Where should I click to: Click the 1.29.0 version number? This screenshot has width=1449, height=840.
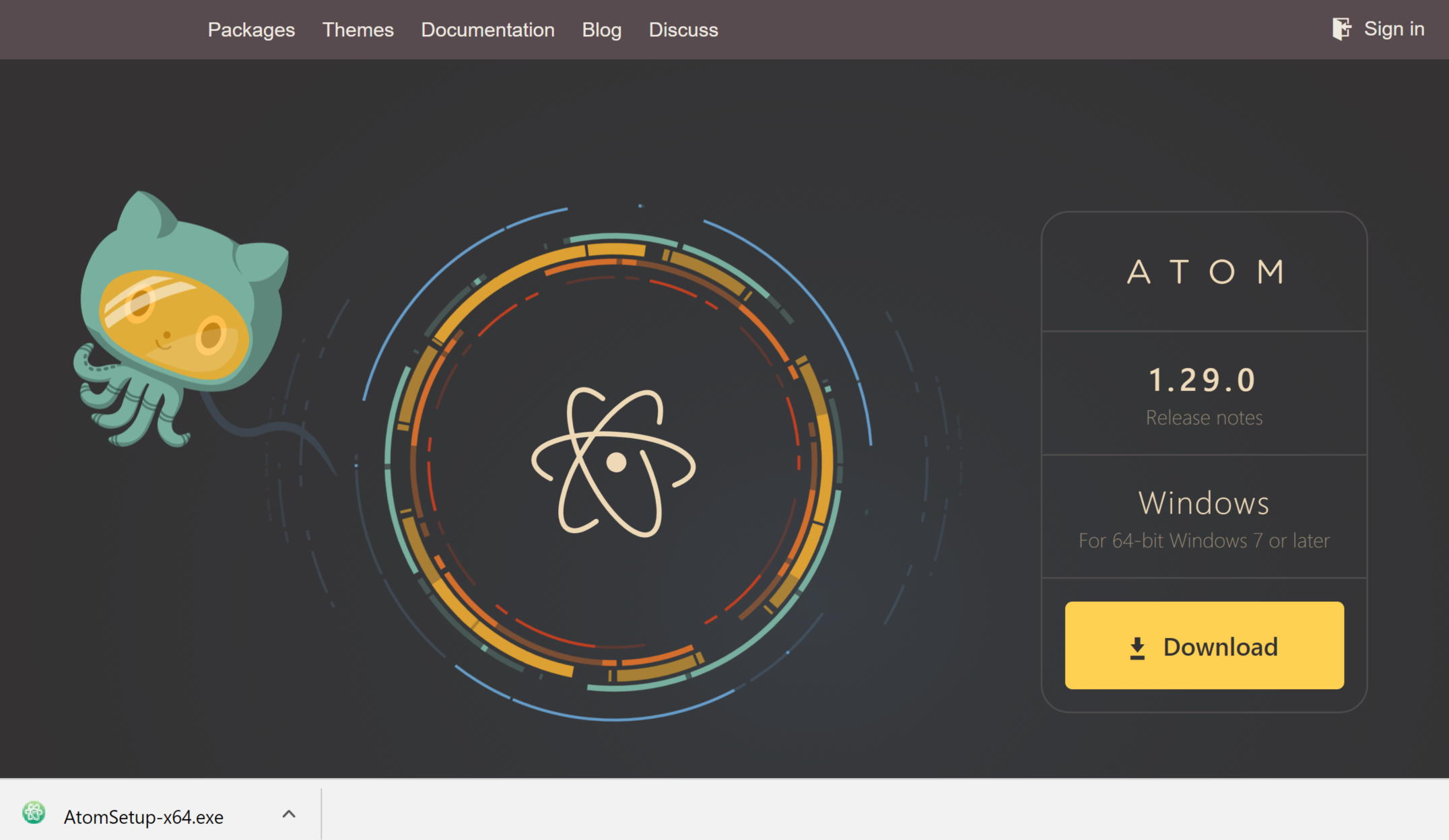[1203, 380]
